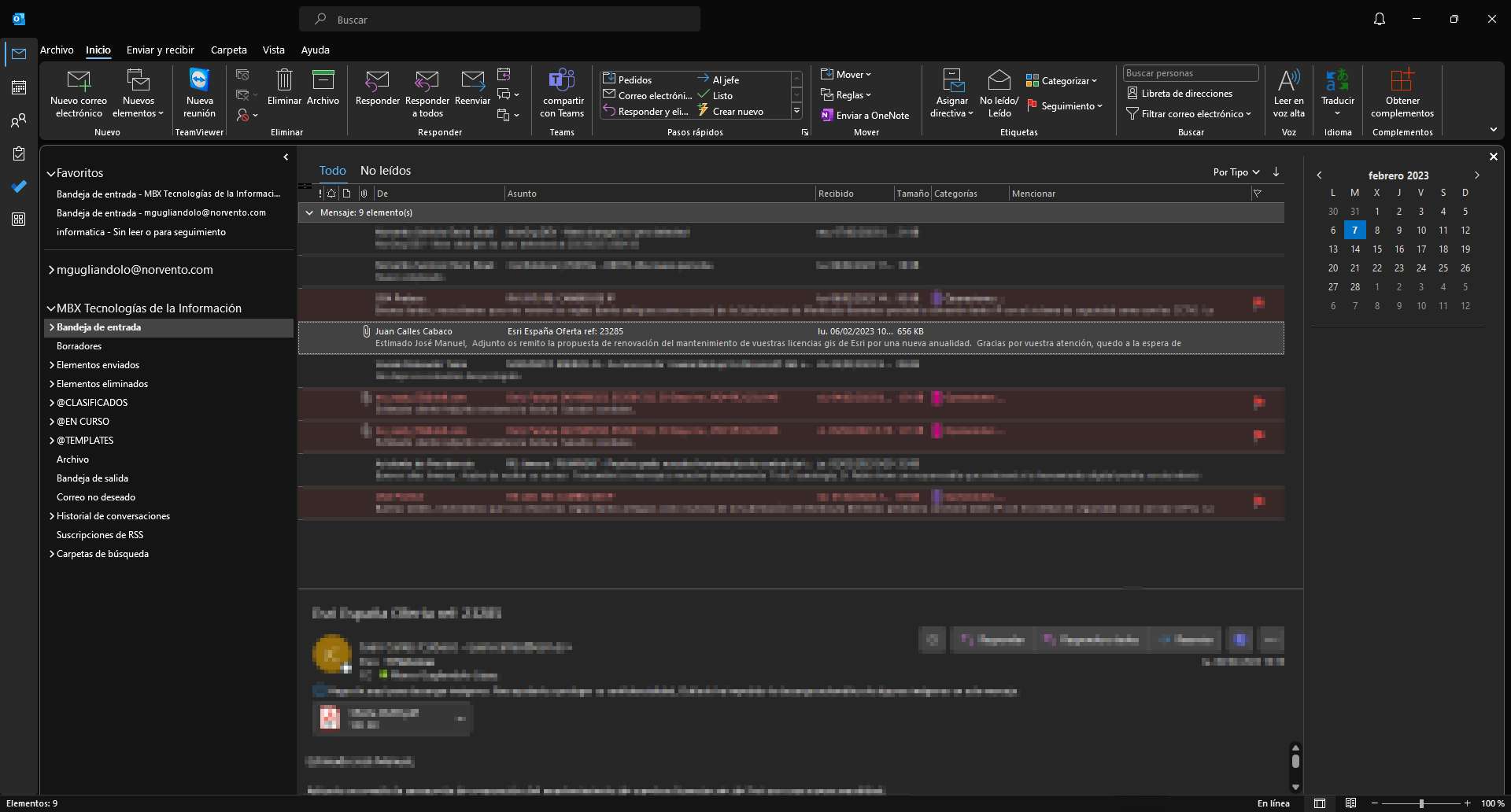Open Filtrar correo electrónico dropdown
The image size is (1511, 812).
[1189, 113]
